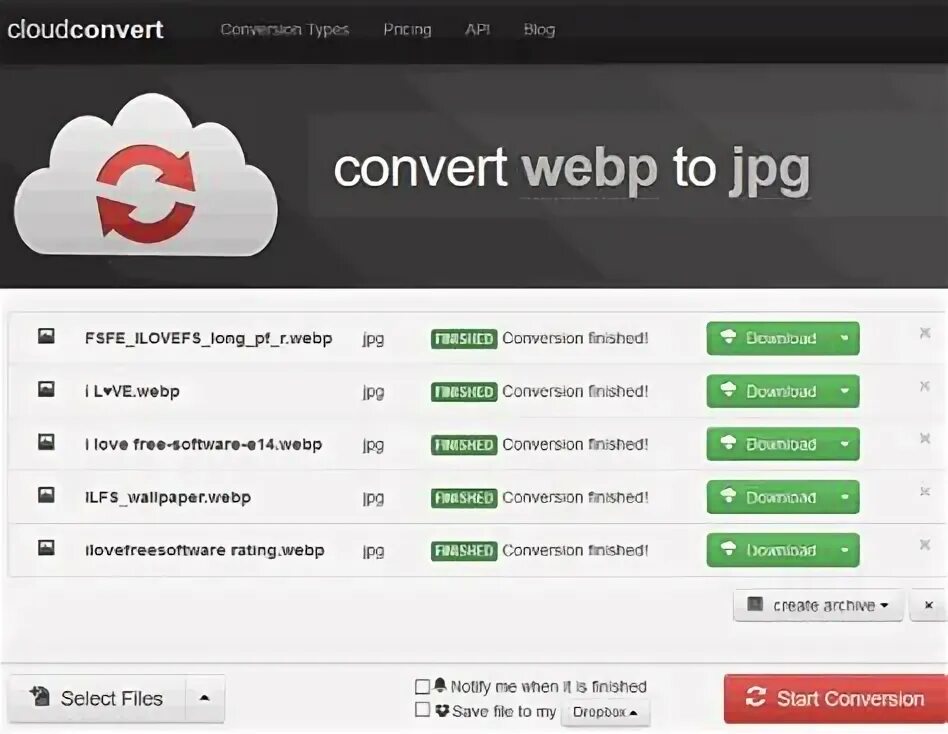Open the Blog link
The height and width of the screenshot is (734, 948).
pyautogui.click(x=539, y=30)
